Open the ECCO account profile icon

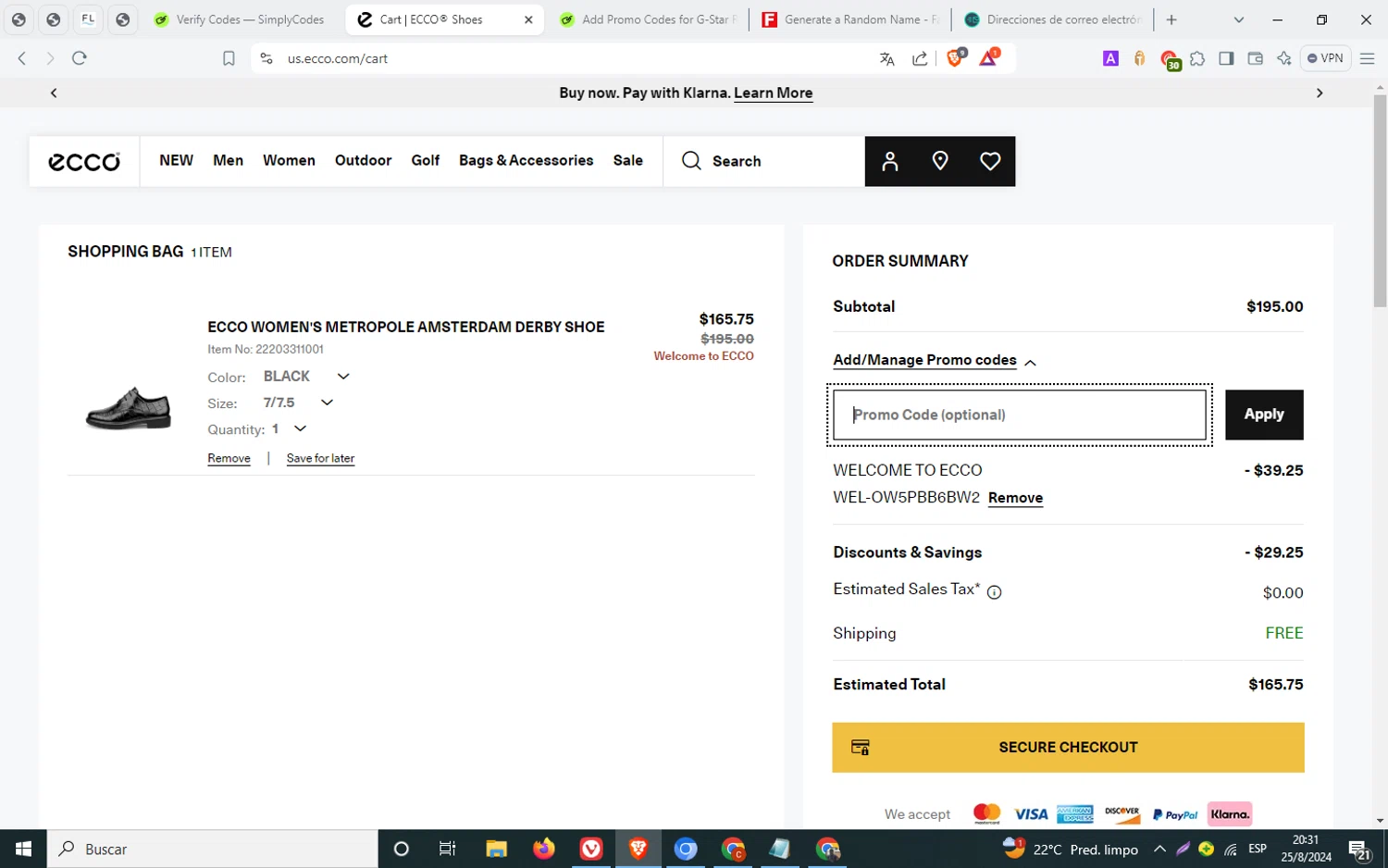click(x=890, y=161)
